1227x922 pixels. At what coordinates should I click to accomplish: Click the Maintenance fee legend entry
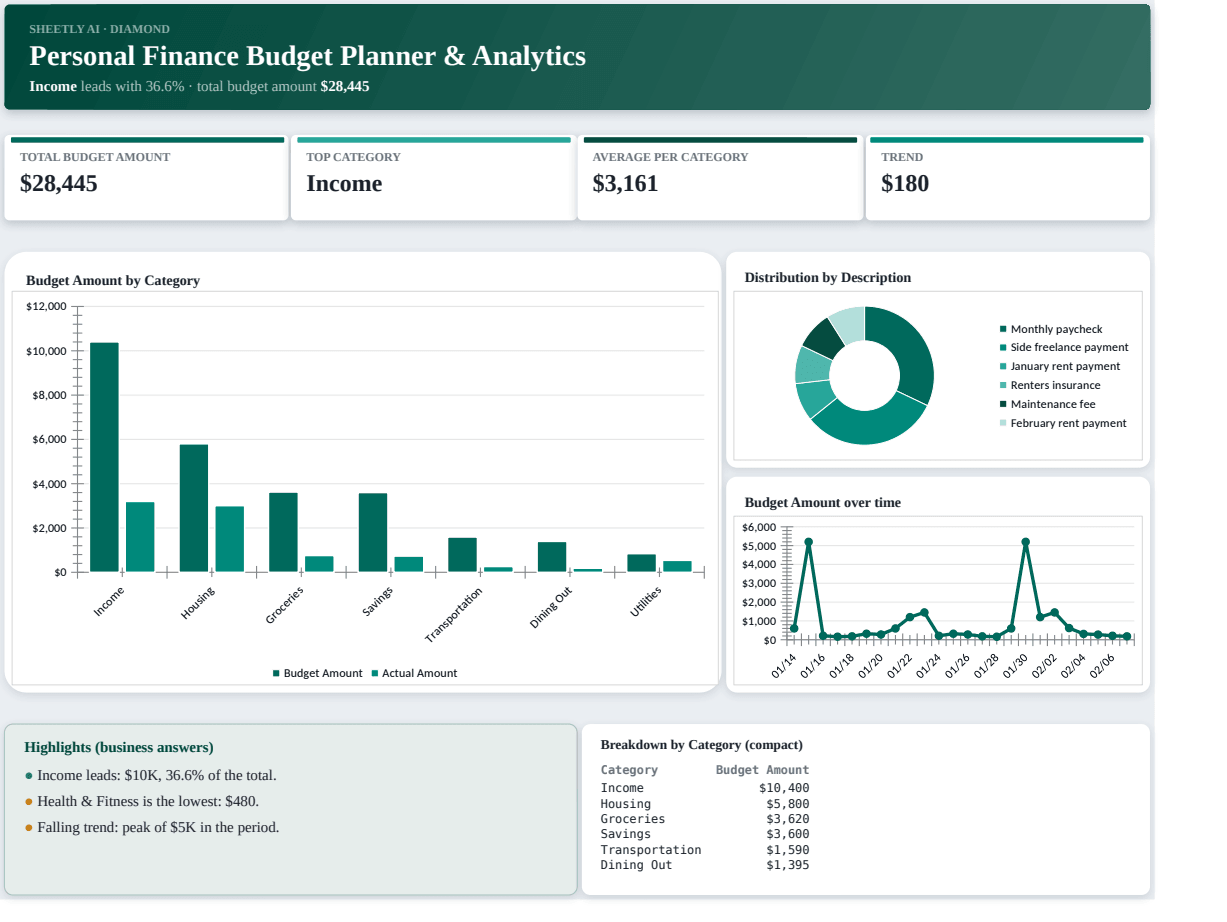(1048, 405)
